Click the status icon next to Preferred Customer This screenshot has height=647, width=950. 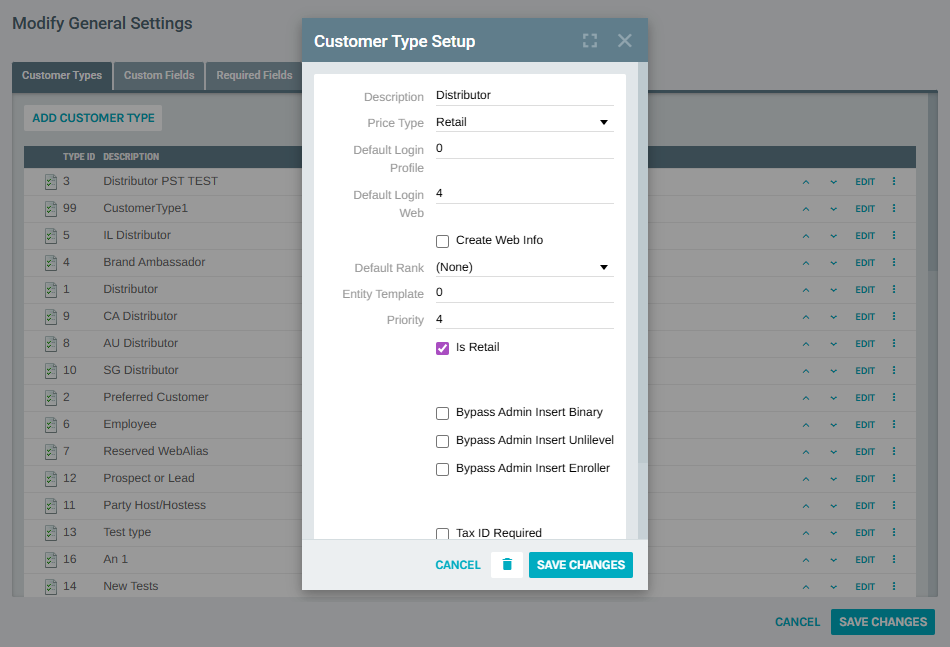pyautogui.click(x=51, y=398)
